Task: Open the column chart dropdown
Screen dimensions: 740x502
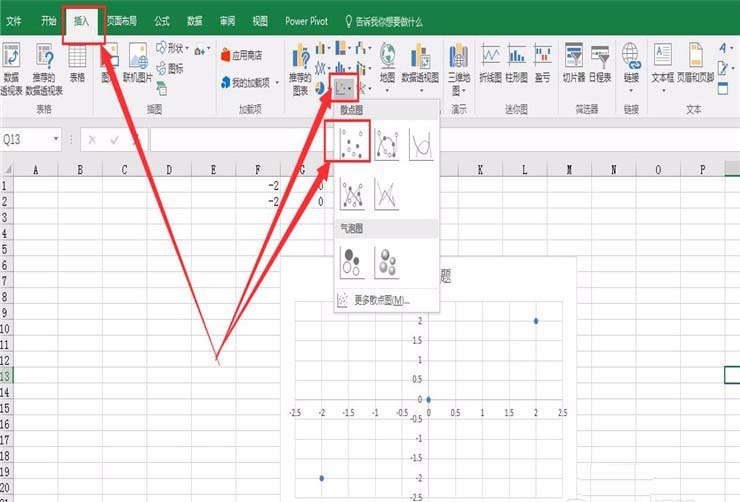Action: [323, 48]
